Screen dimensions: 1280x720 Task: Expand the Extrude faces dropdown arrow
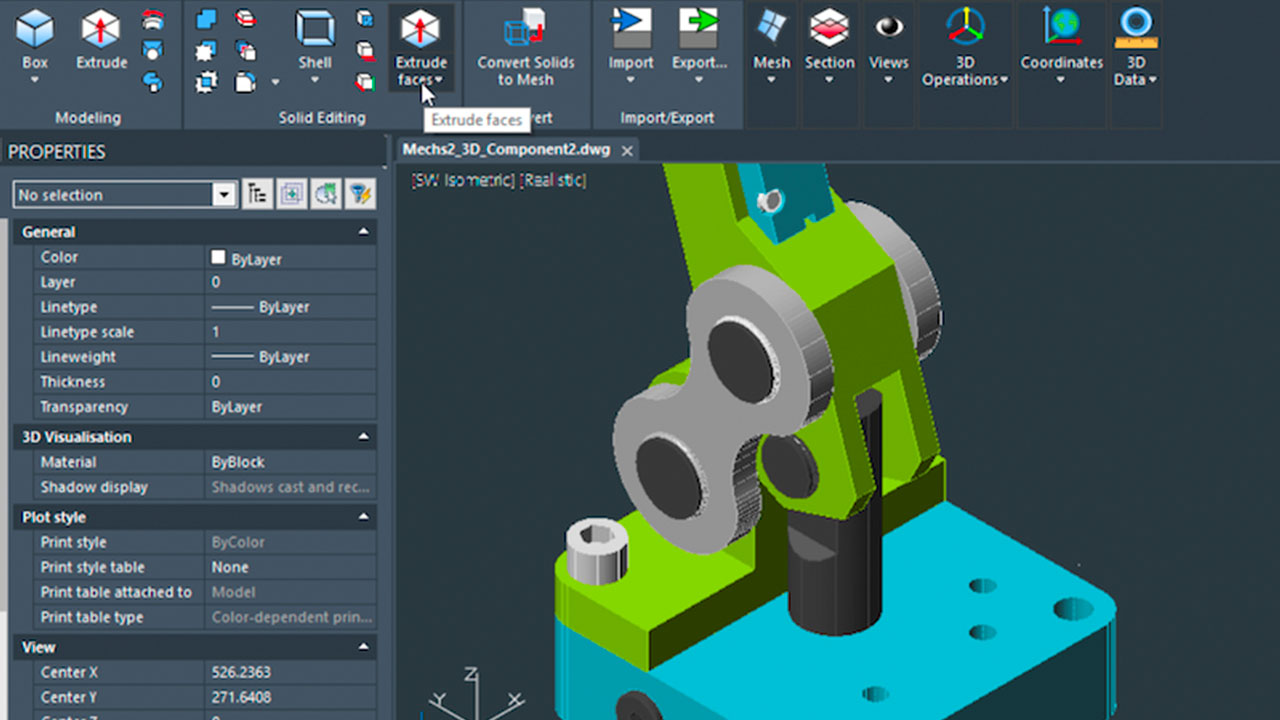pyautogui.click(x=439, y=80)
